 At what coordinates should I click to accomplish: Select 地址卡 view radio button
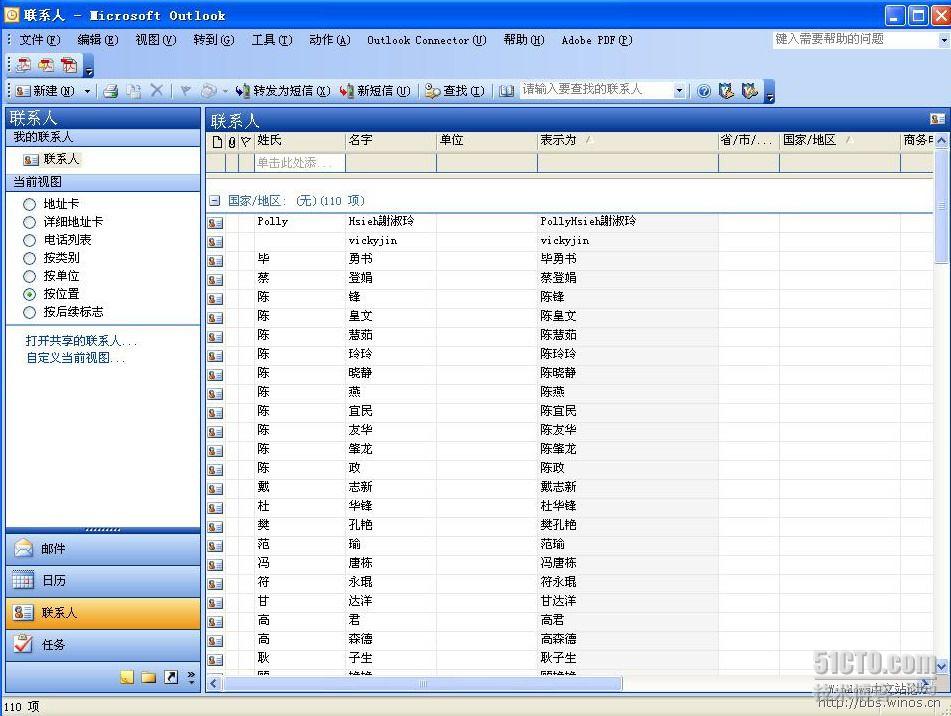pos(29,204)
